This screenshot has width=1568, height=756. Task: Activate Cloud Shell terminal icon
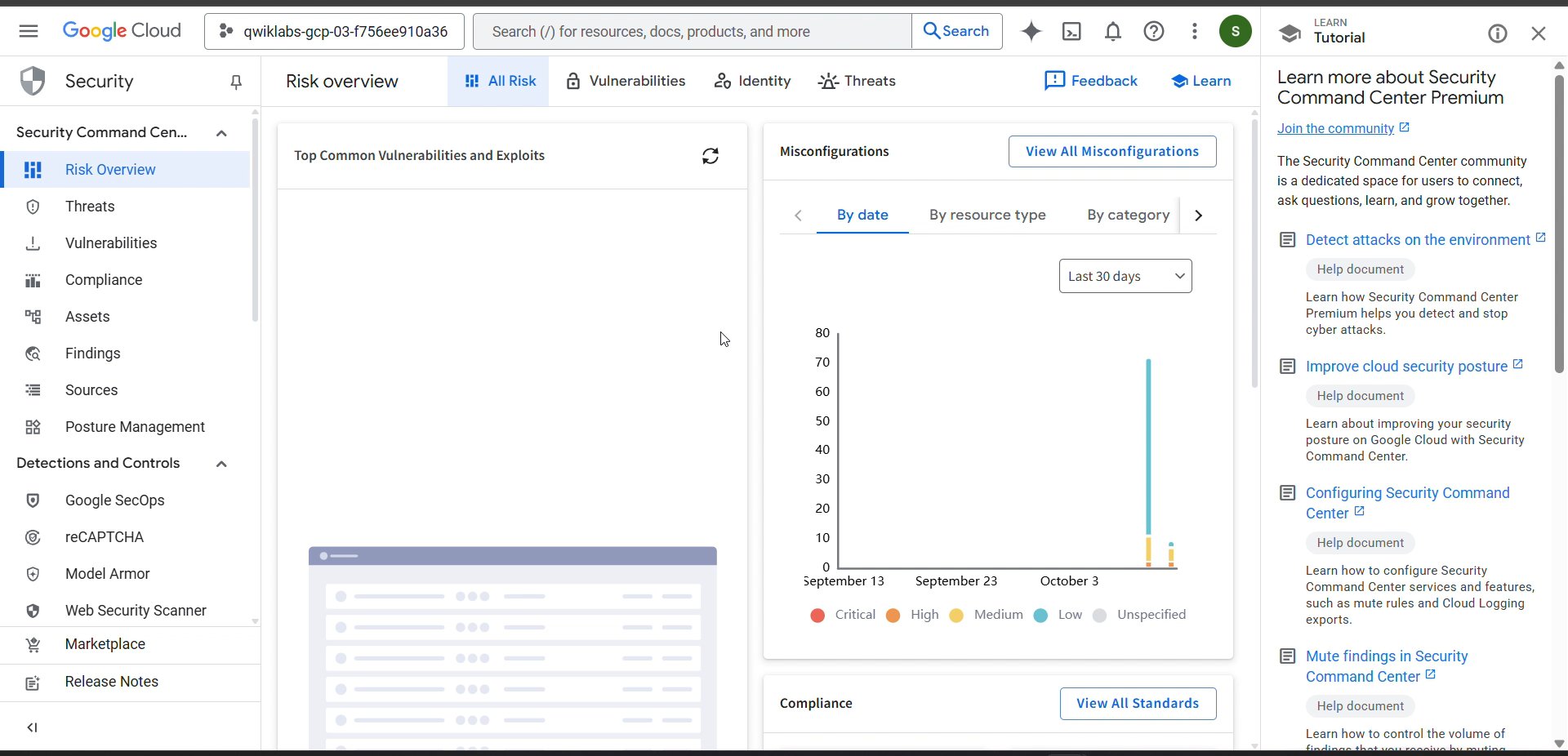1071,31
